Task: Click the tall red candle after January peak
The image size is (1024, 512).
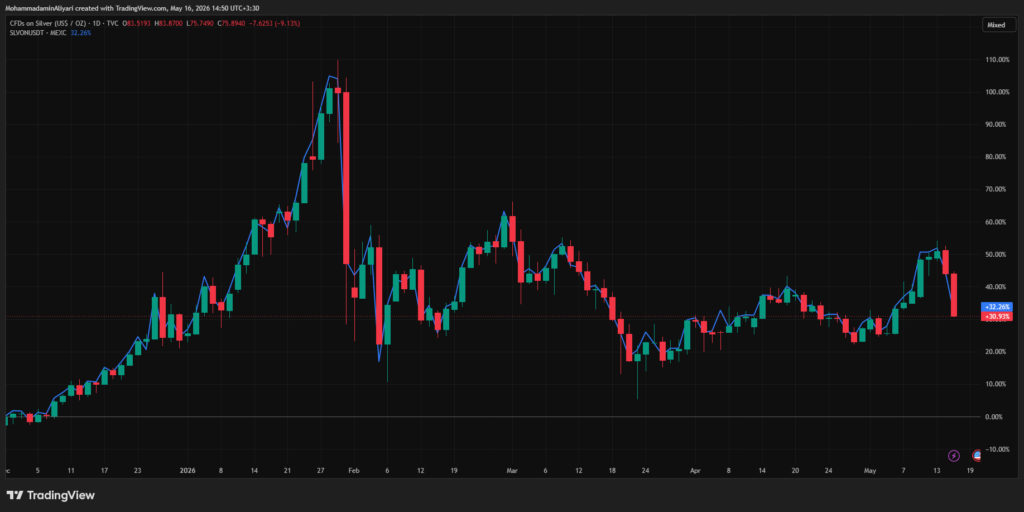Action: coord(346,178)
